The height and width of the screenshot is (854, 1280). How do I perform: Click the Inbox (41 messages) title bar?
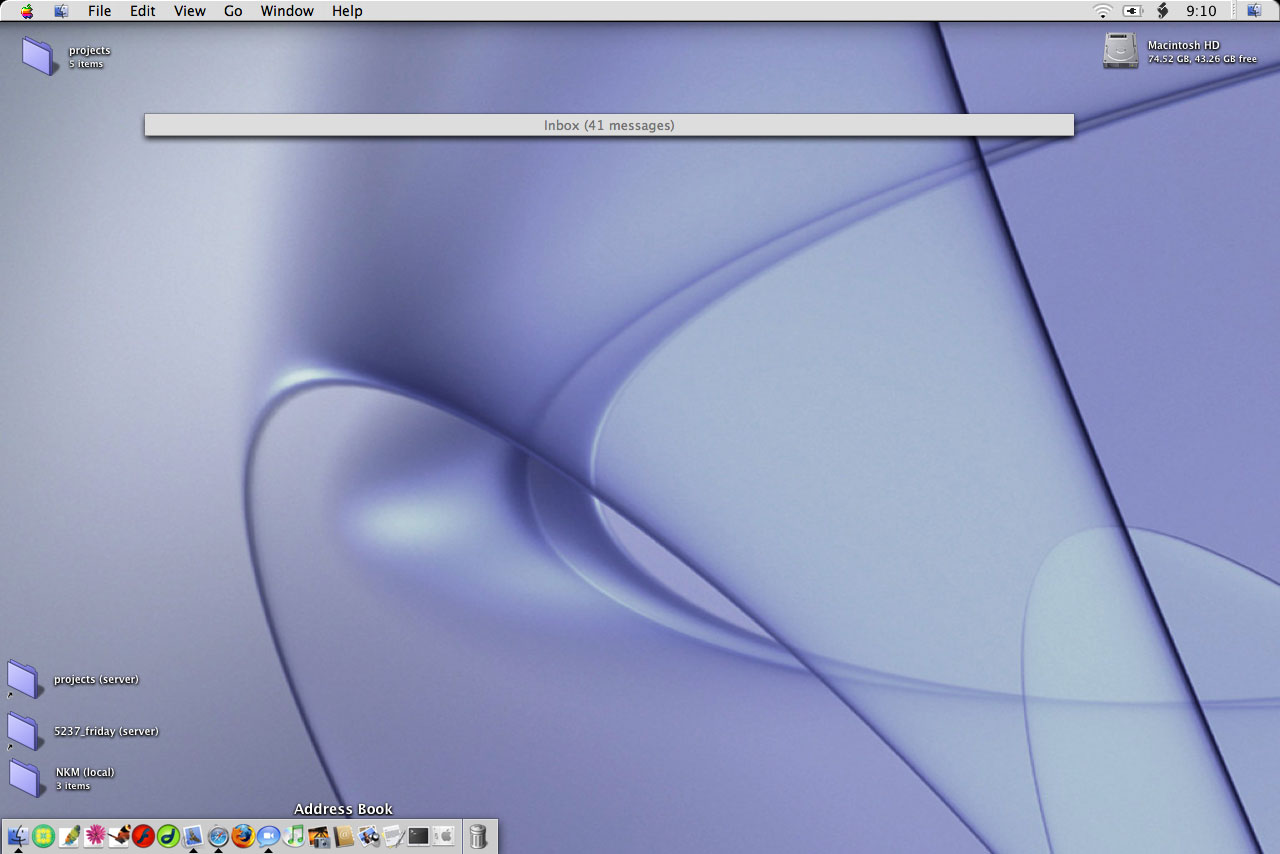609,125
